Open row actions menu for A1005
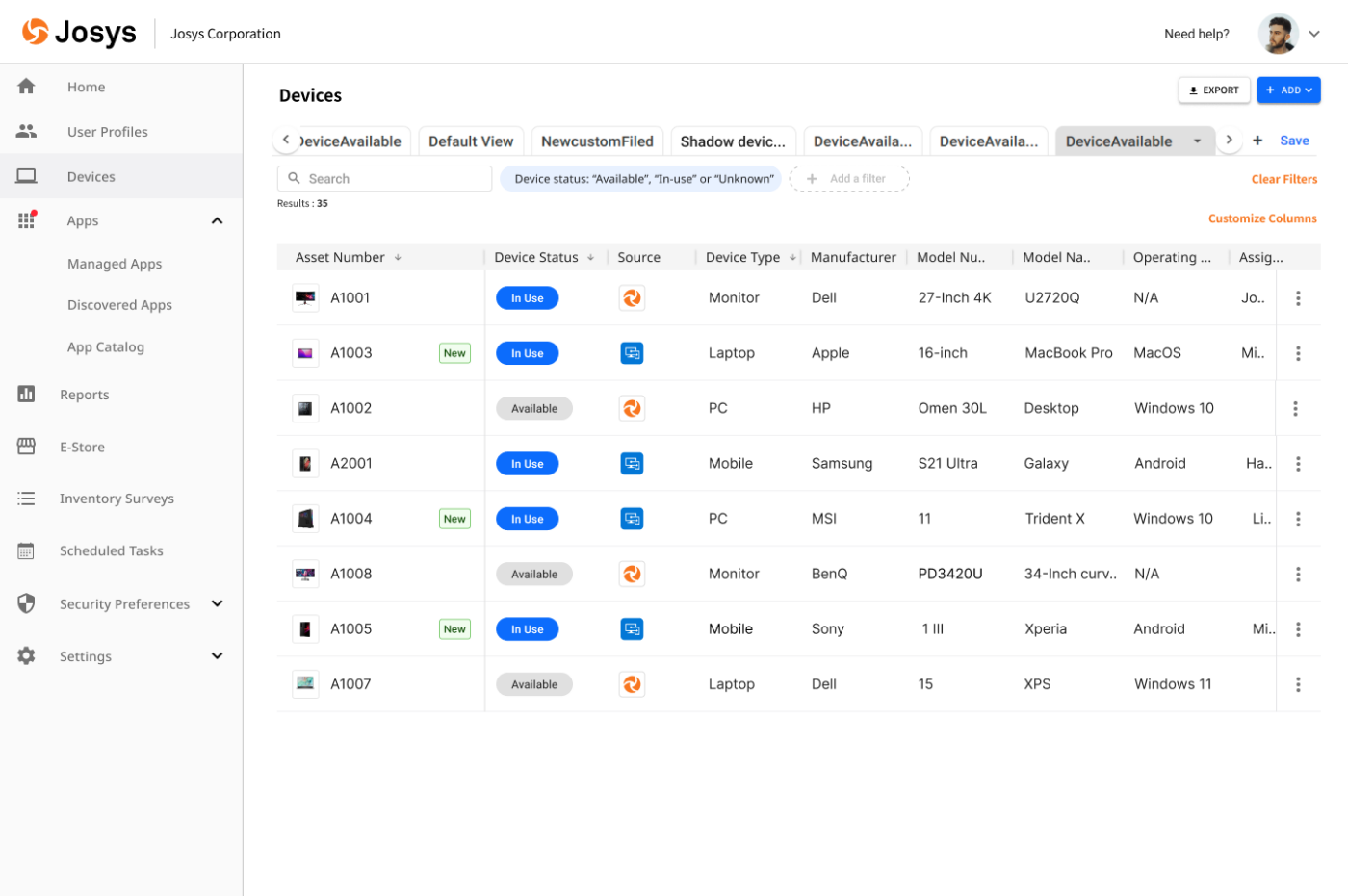The image size is (1348, 896). 1298,629
